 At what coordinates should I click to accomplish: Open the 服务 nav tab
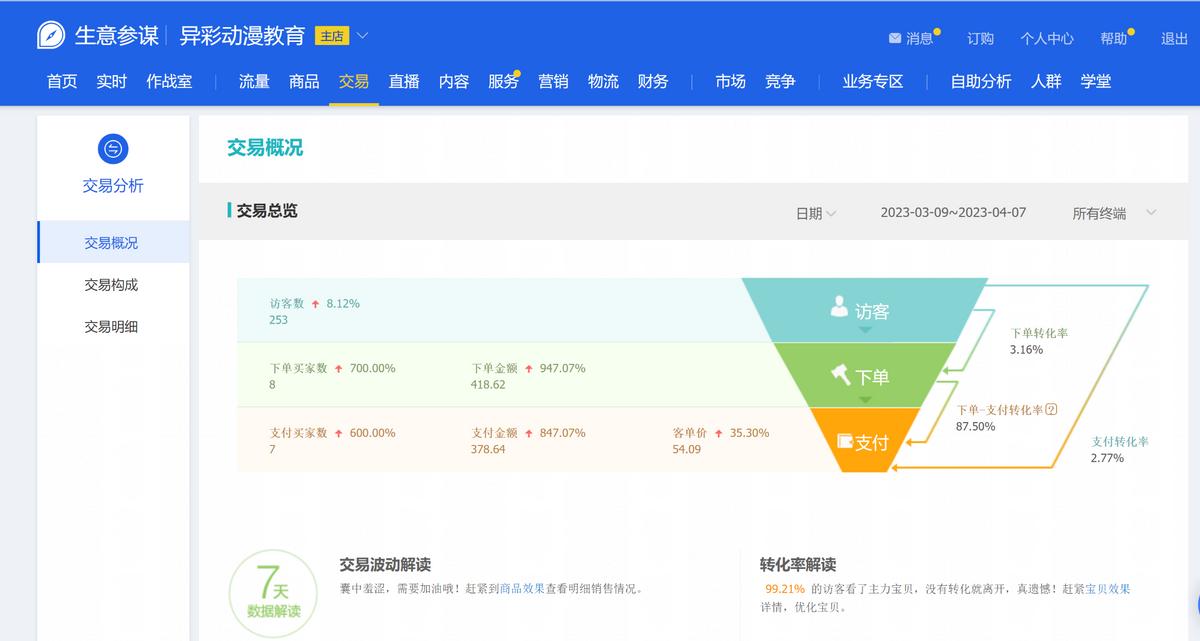503,81
